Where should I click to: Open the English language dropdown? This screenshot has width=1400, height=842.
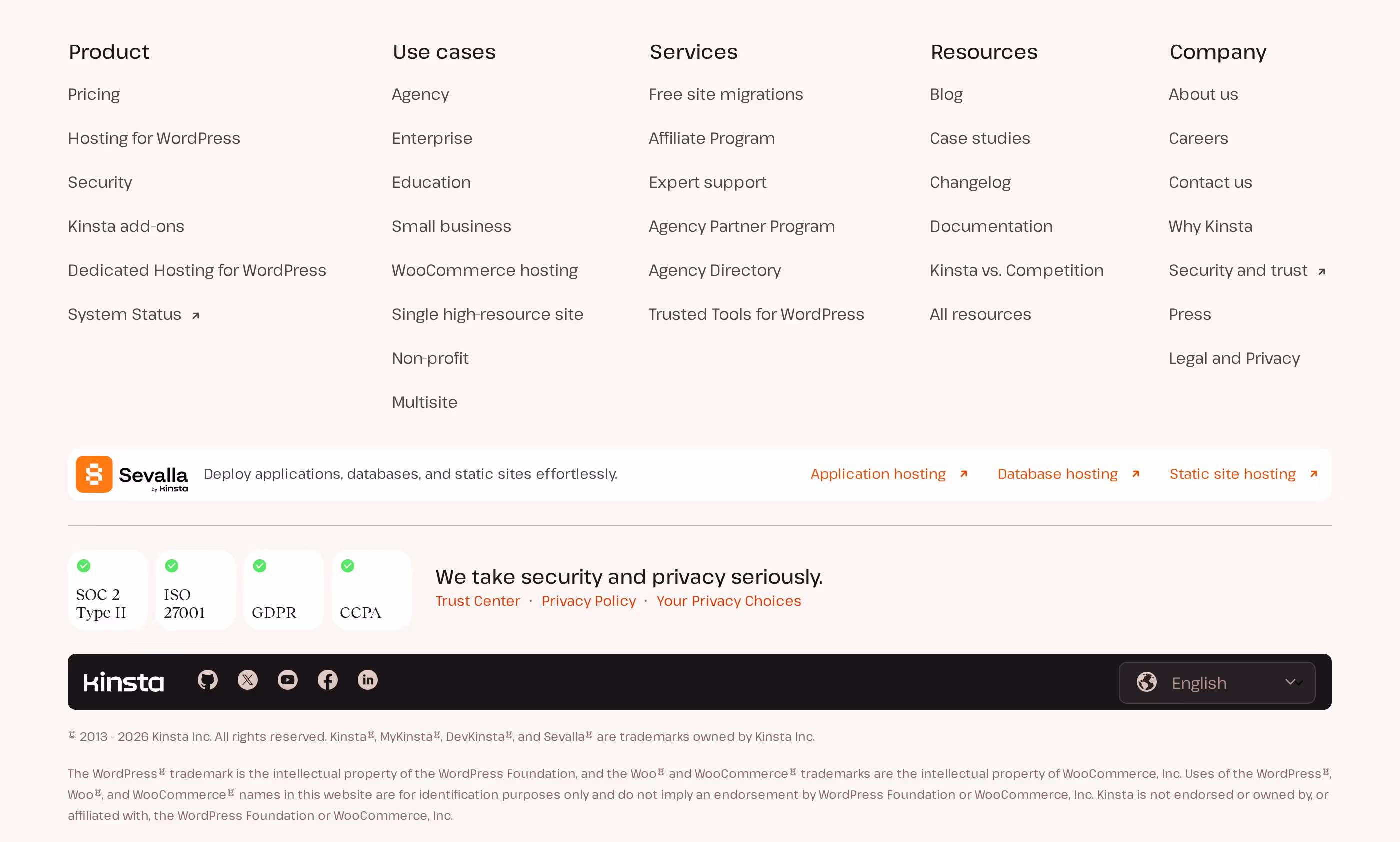[1217, 682]
